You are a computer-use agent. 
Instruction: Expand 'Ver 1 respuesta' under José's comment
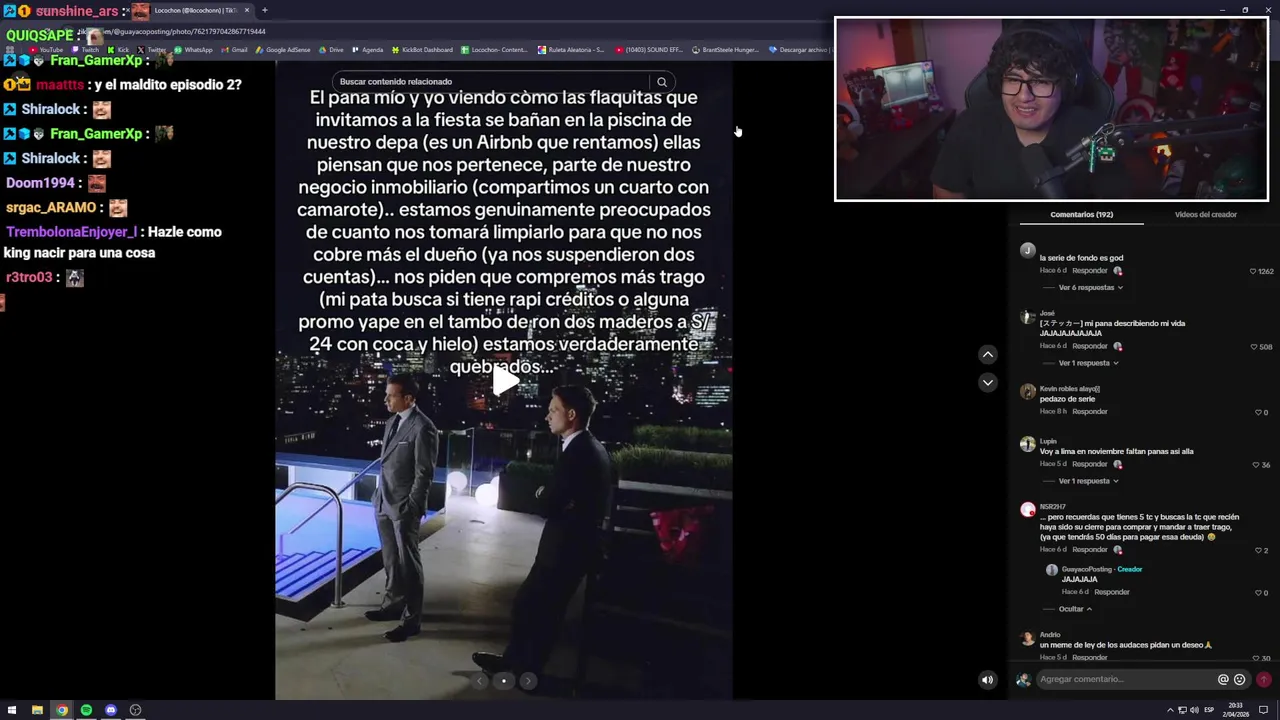(x=1088, y=363)
